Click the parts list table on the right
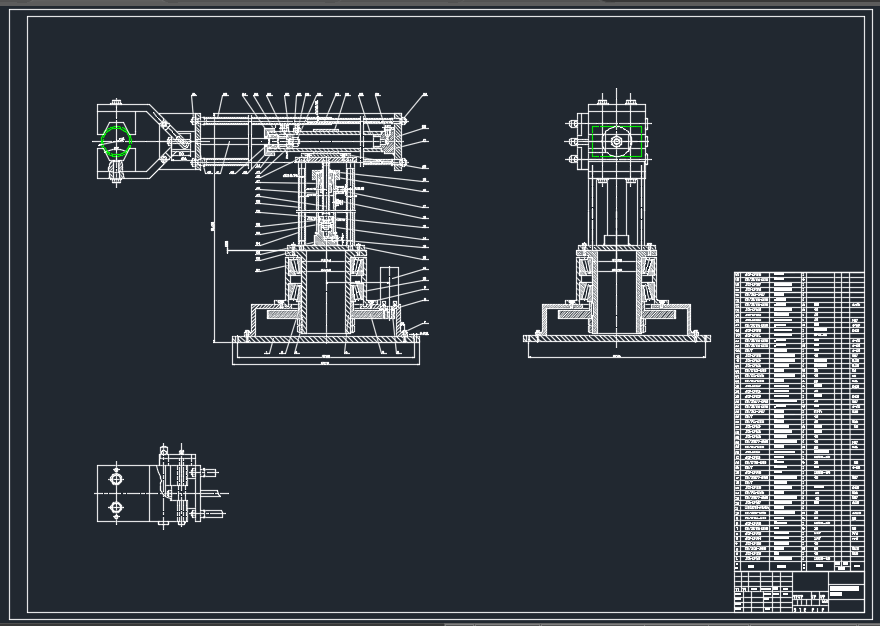 point(799,422)
